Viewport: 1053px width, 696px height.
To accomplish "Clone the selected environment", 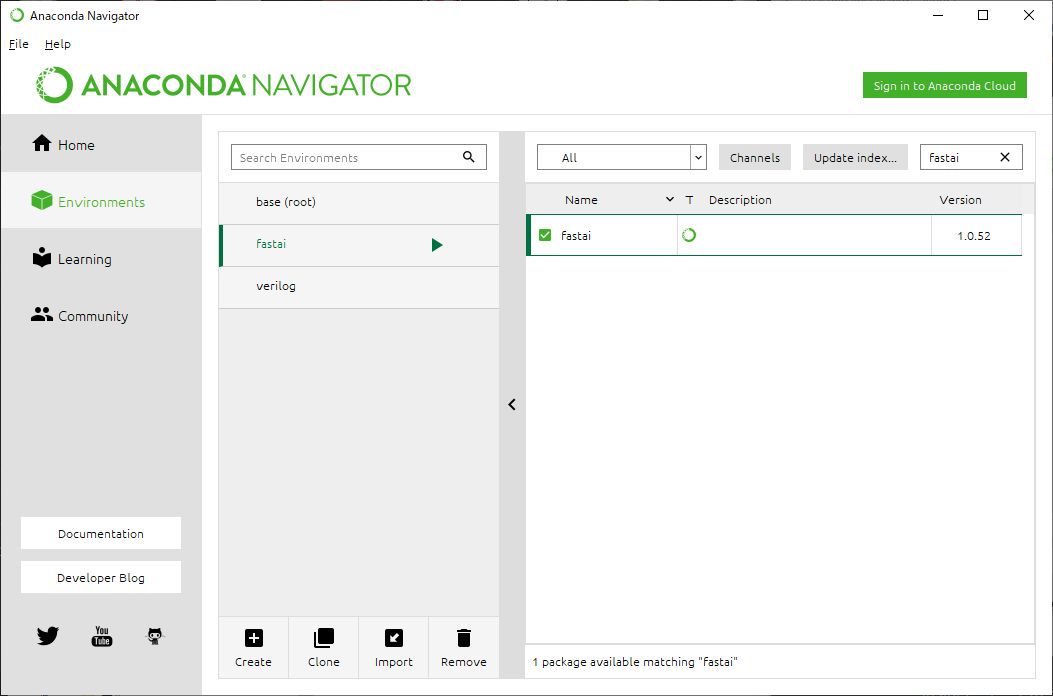I will coord(324,648).
